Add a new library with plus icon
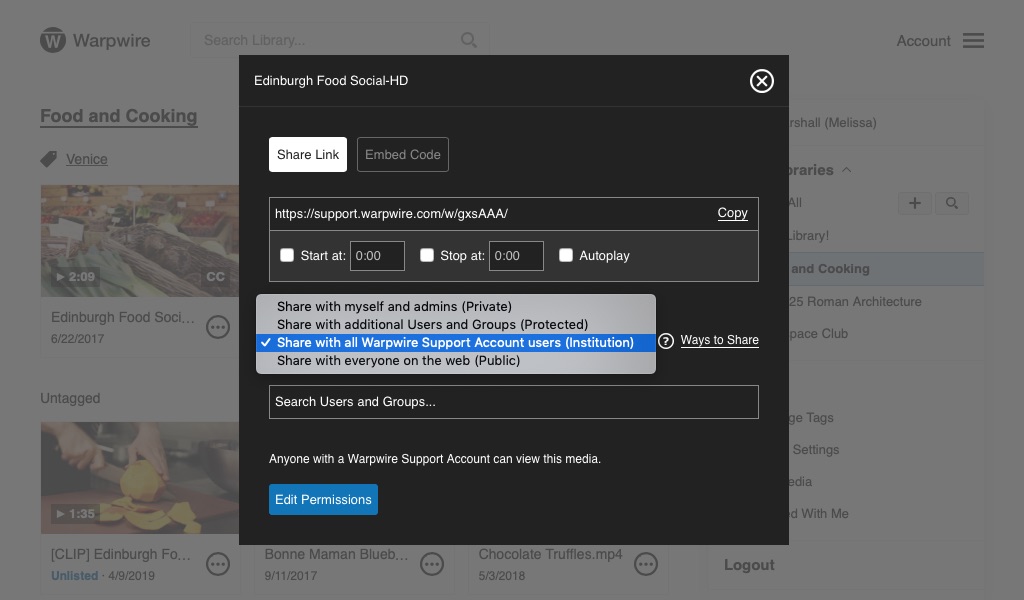This screenshot has width=1024, height=600. point(915,203)
